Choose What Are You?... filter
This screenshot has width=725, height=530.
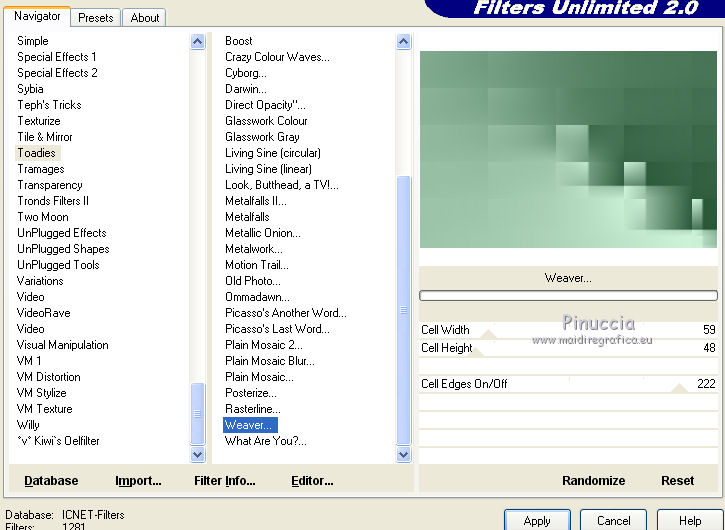[x=265, y=441]
